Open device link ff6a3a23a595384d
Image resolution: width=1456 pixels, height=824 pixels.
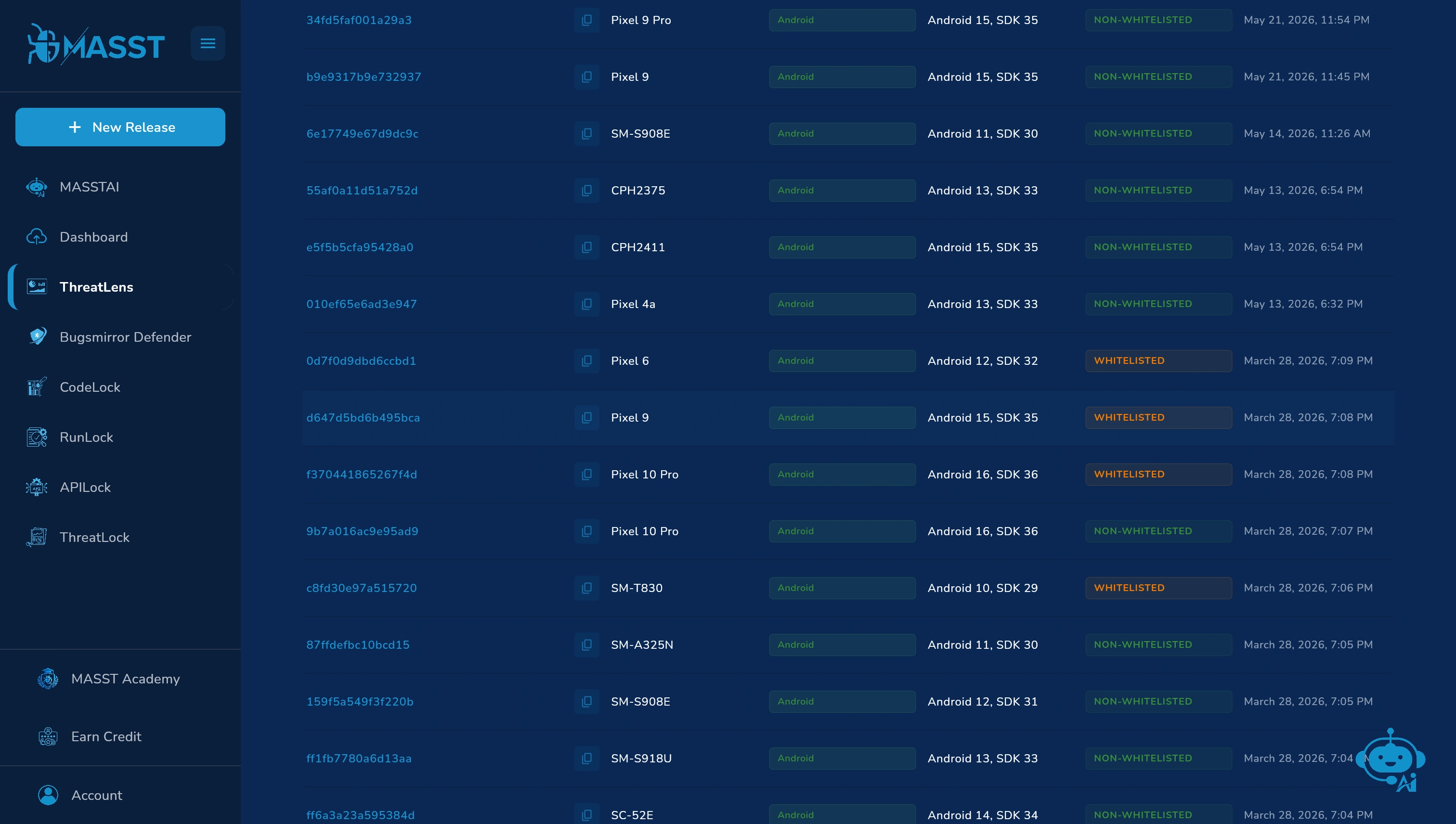(x=361, y=815)
